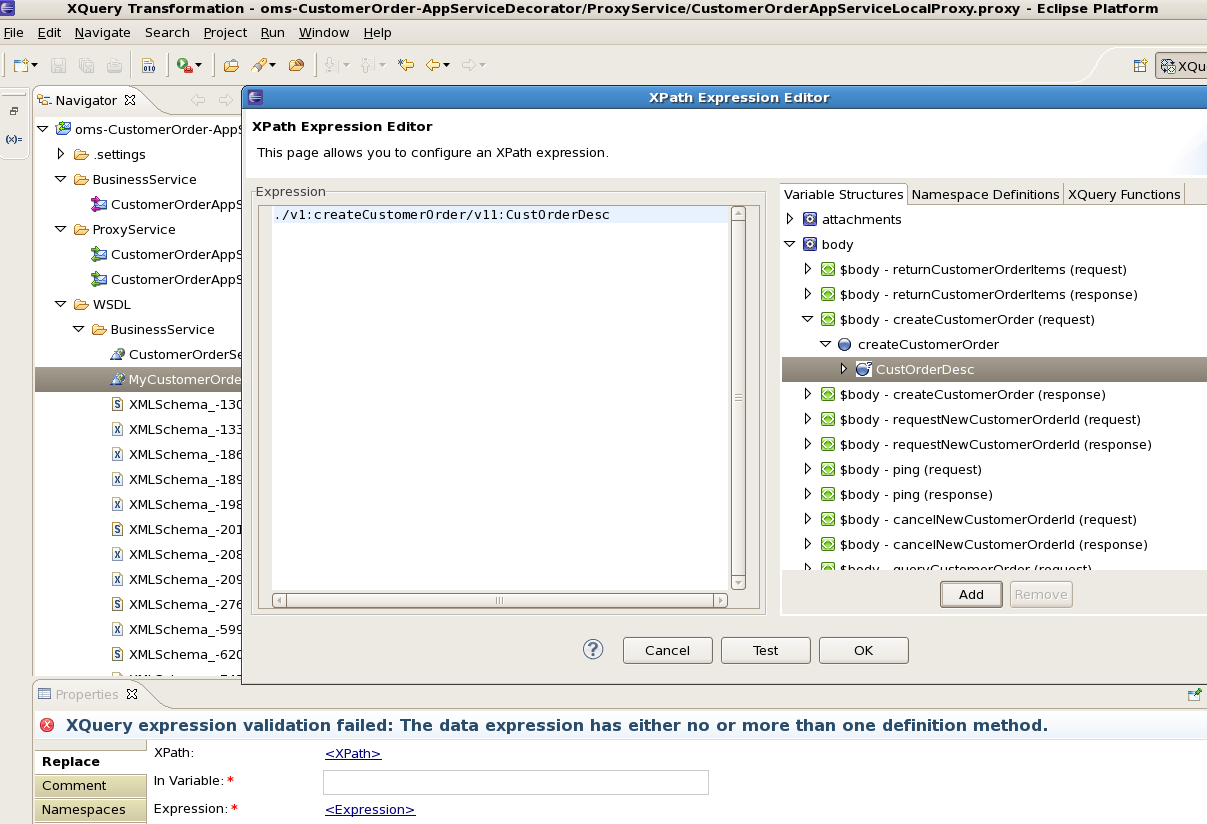Select the Variable Structures tab

(x=844, y=194)
